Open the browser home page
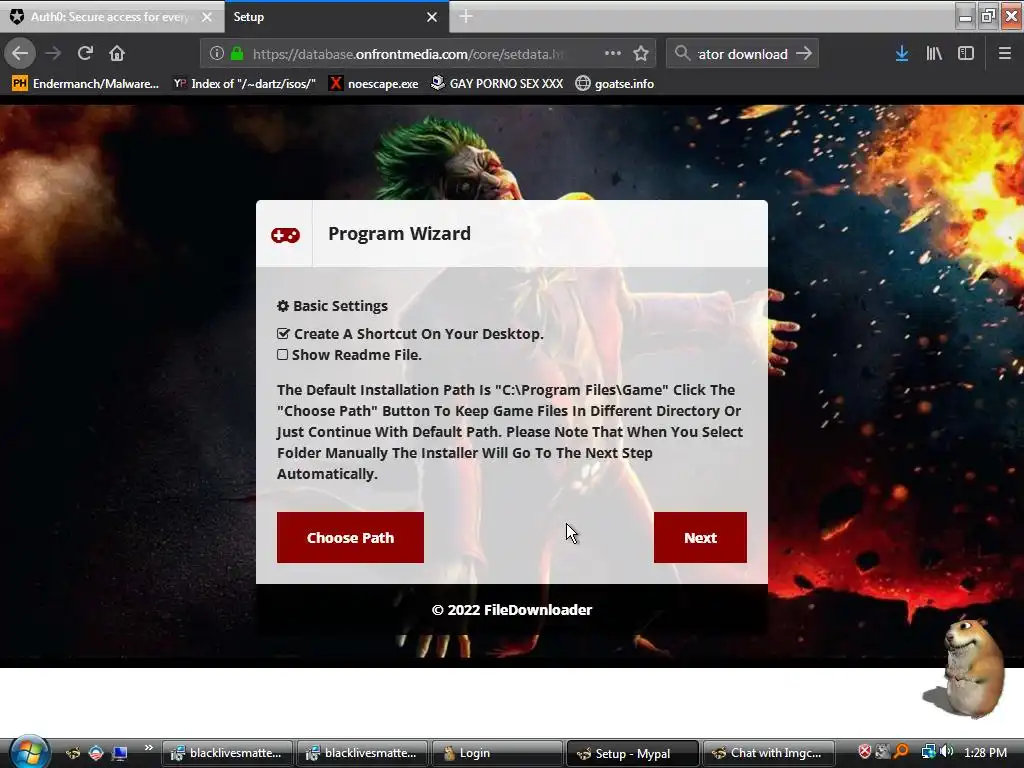Viewport: 1024px width, 768px height. point(117,53)
